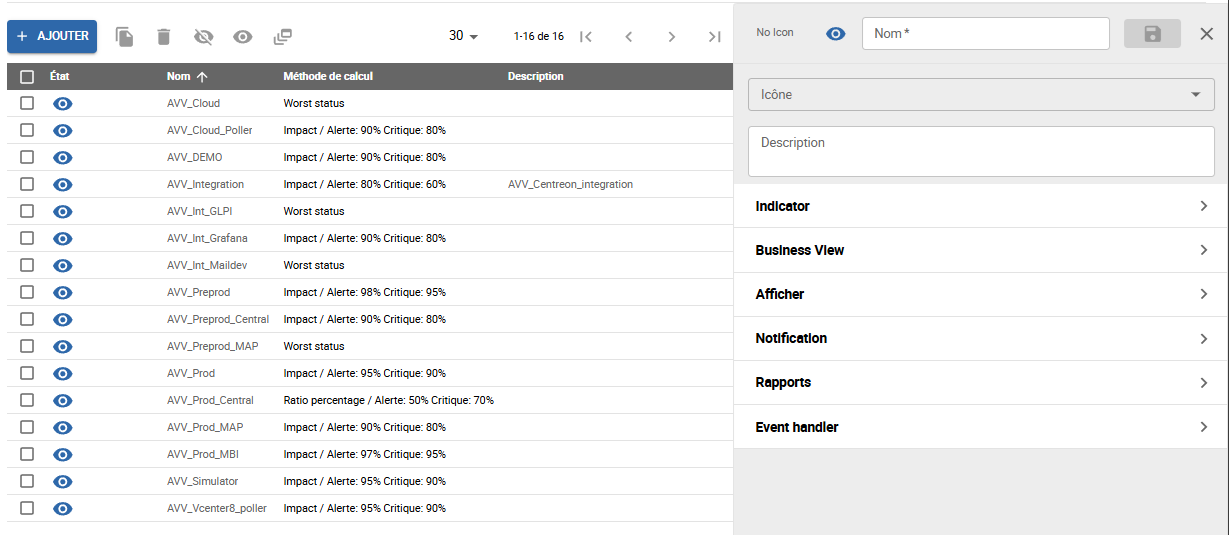Image resolution: width=1229 pixels, height=535 pixels.
Task: Toggle eye status for AVV_Prod_MBI
Action: [62, 454]
